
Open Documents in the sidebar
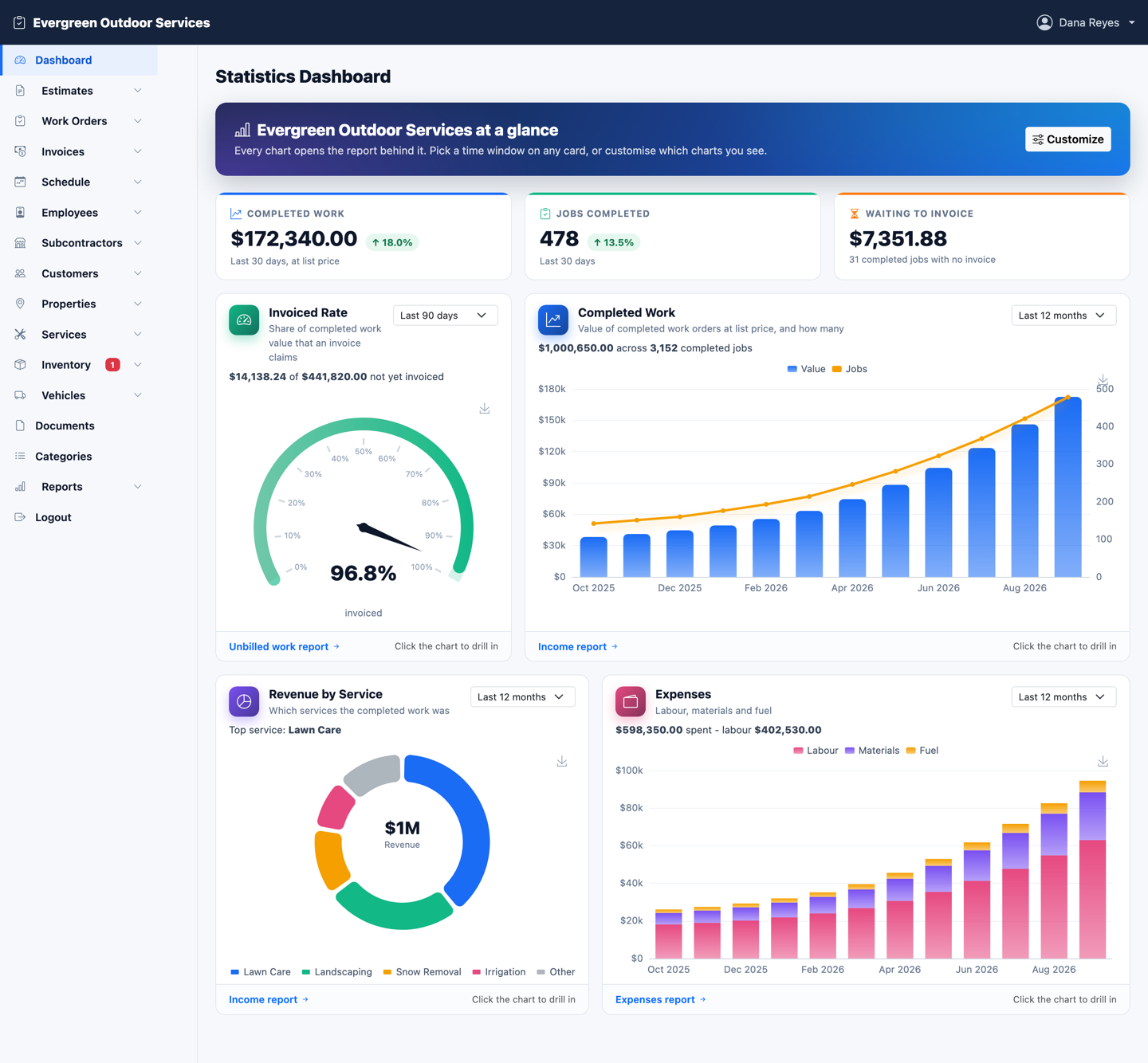[79, 426]
